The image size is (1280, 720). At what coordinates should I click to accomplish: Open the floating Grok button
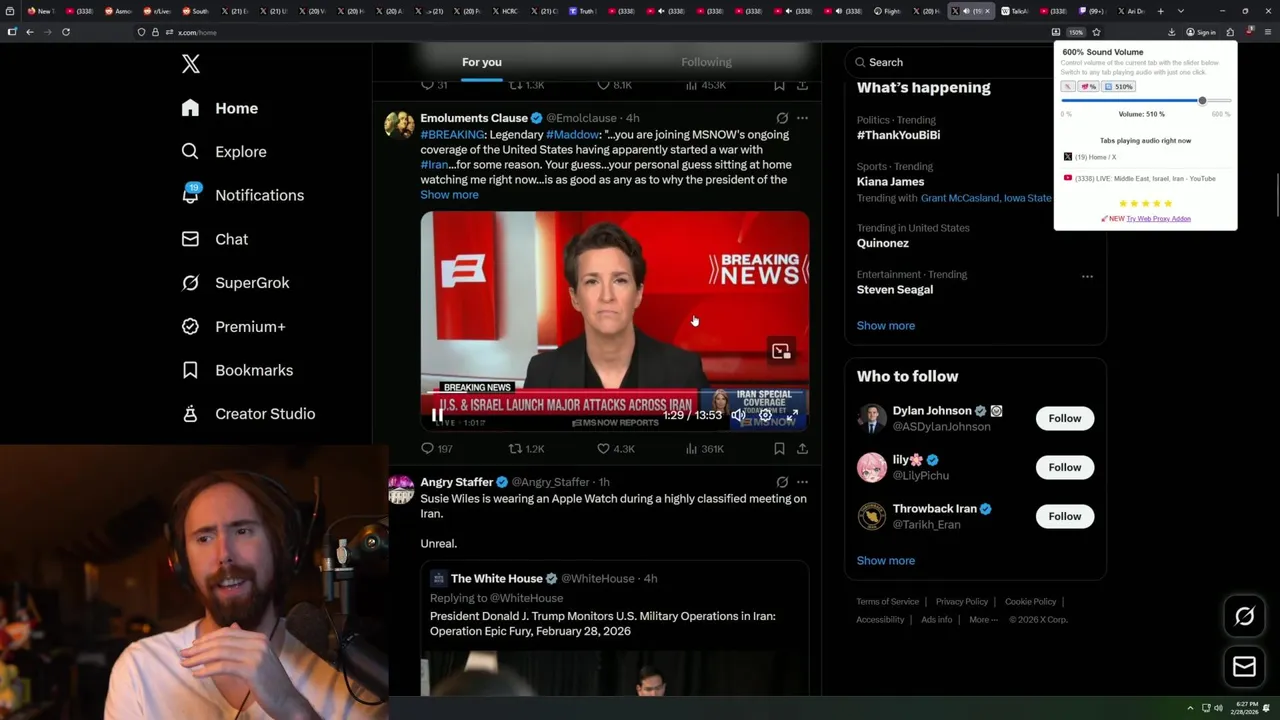pyautogui.click(x=1244, y=617)
